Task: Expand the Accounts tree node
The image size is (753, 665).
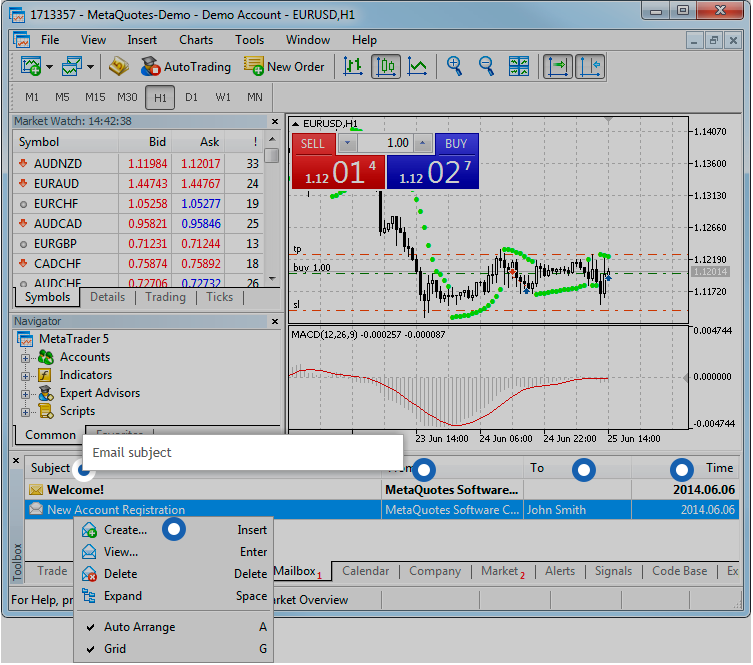Action: (25, 358)
